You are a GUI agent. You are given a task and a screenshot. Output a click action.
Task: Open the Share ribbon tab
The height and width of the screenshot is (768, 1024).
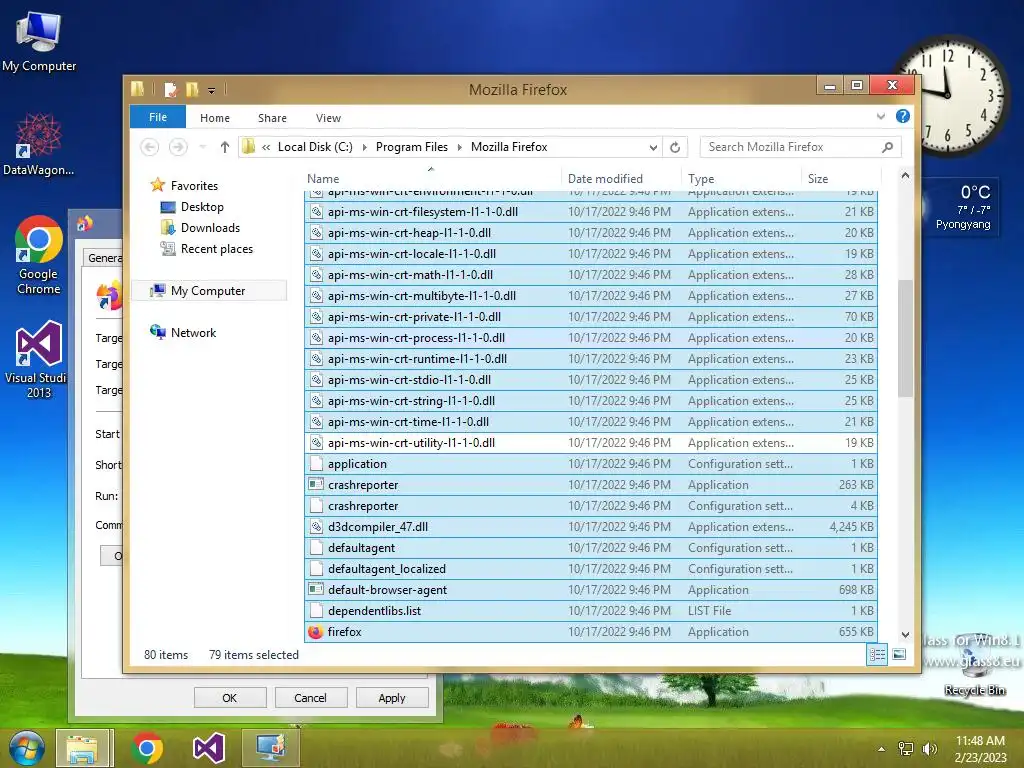click(x=272, y=118)
